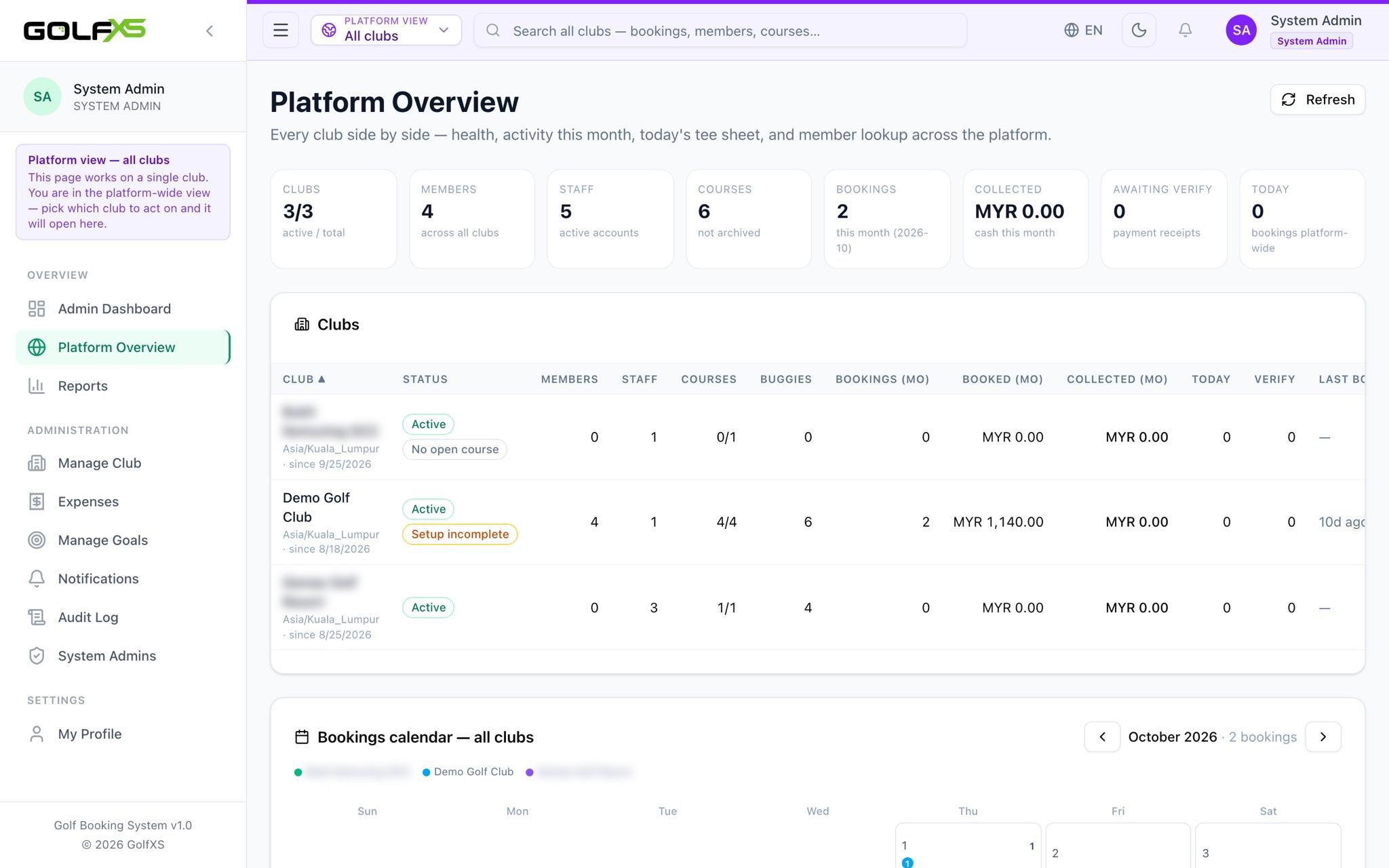The image size is (1389, 868).
Task: Open the SA user avatar menu
Action: (x=1241, y=31)
